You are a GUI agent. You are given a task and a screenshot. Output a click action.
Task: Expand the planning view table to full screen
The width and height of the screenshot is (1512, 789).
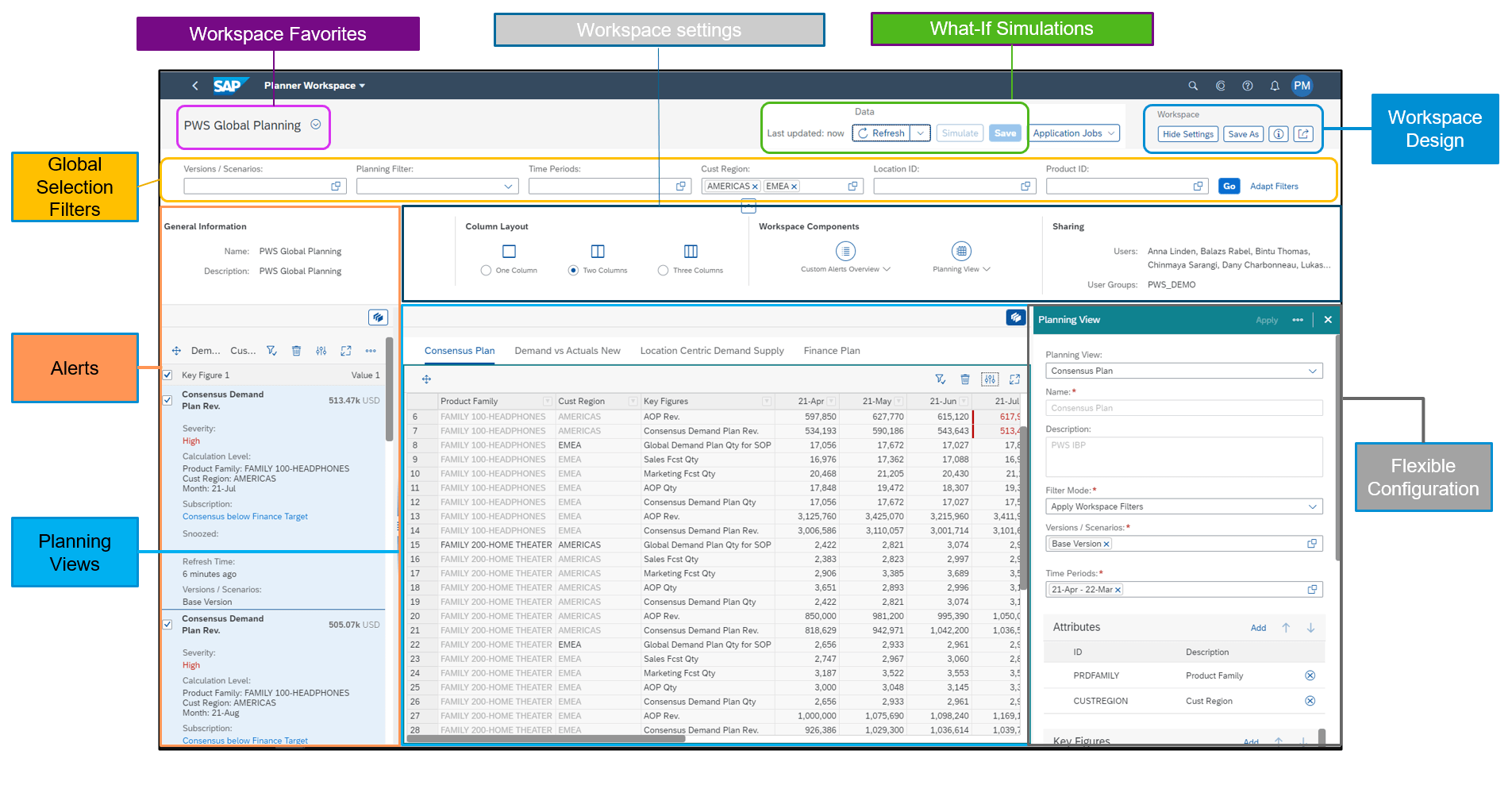tap(1014, 379)
